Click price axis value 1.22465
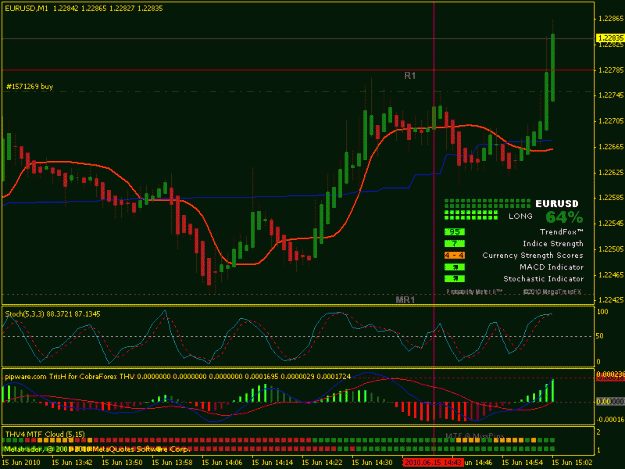 tap(611, 275)
